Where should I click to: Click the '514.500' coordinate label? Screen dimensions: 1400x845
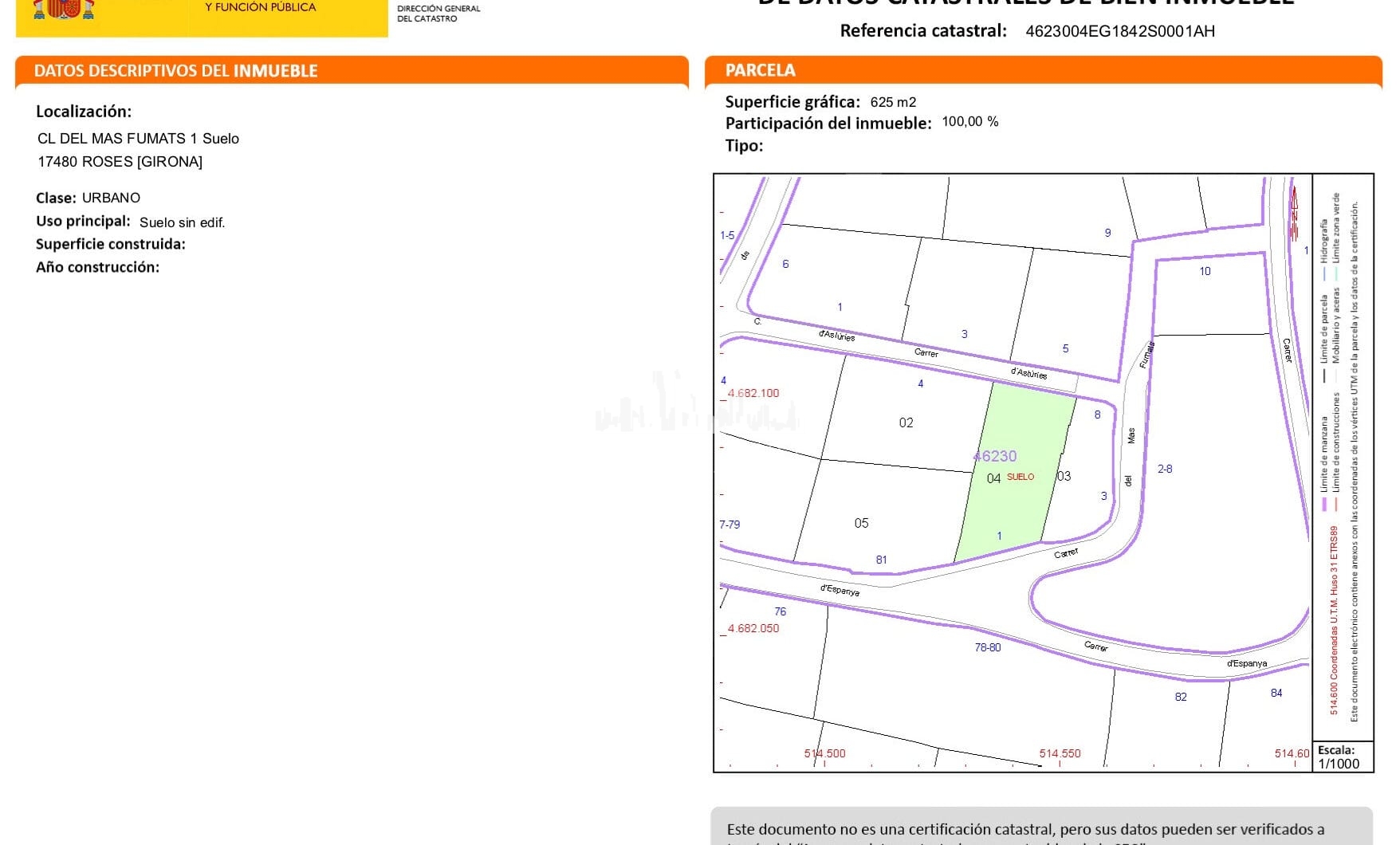click(x=824, y=753)
